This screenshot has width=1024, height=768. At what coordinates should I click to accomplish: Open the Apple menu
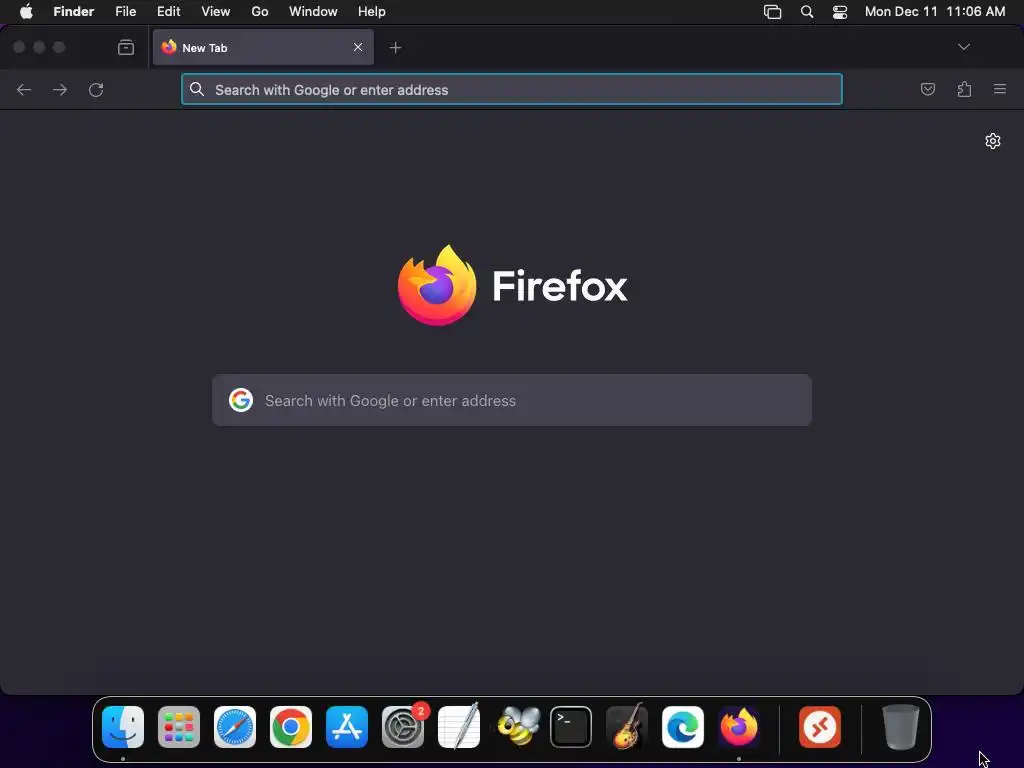tap(26, 12)
